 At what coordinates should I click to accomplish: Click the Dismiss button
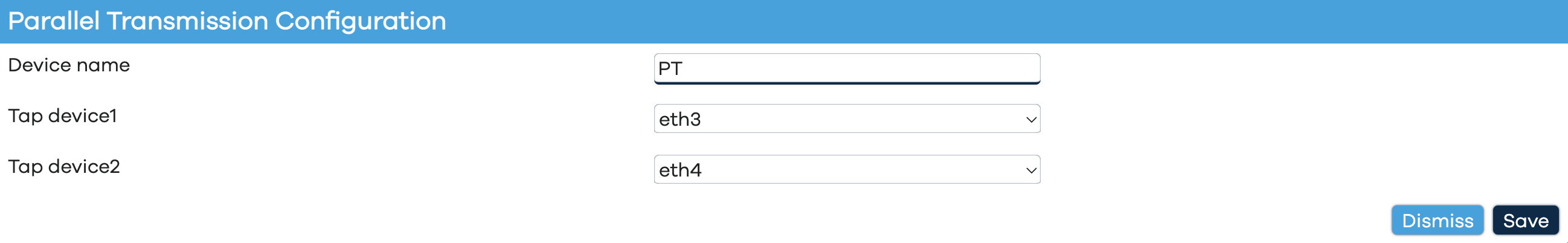coord(1437,220)
